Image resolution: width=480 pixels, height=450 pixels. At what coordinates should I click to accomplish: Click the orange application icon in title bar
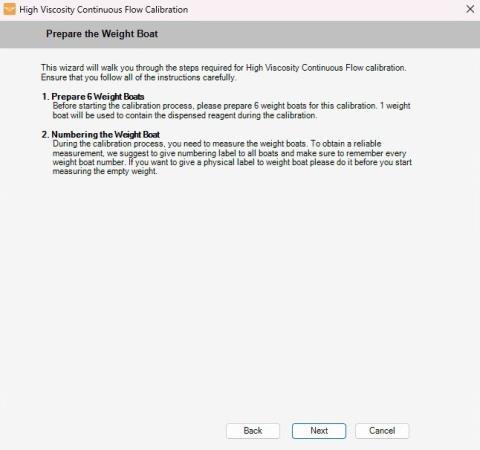9,9
